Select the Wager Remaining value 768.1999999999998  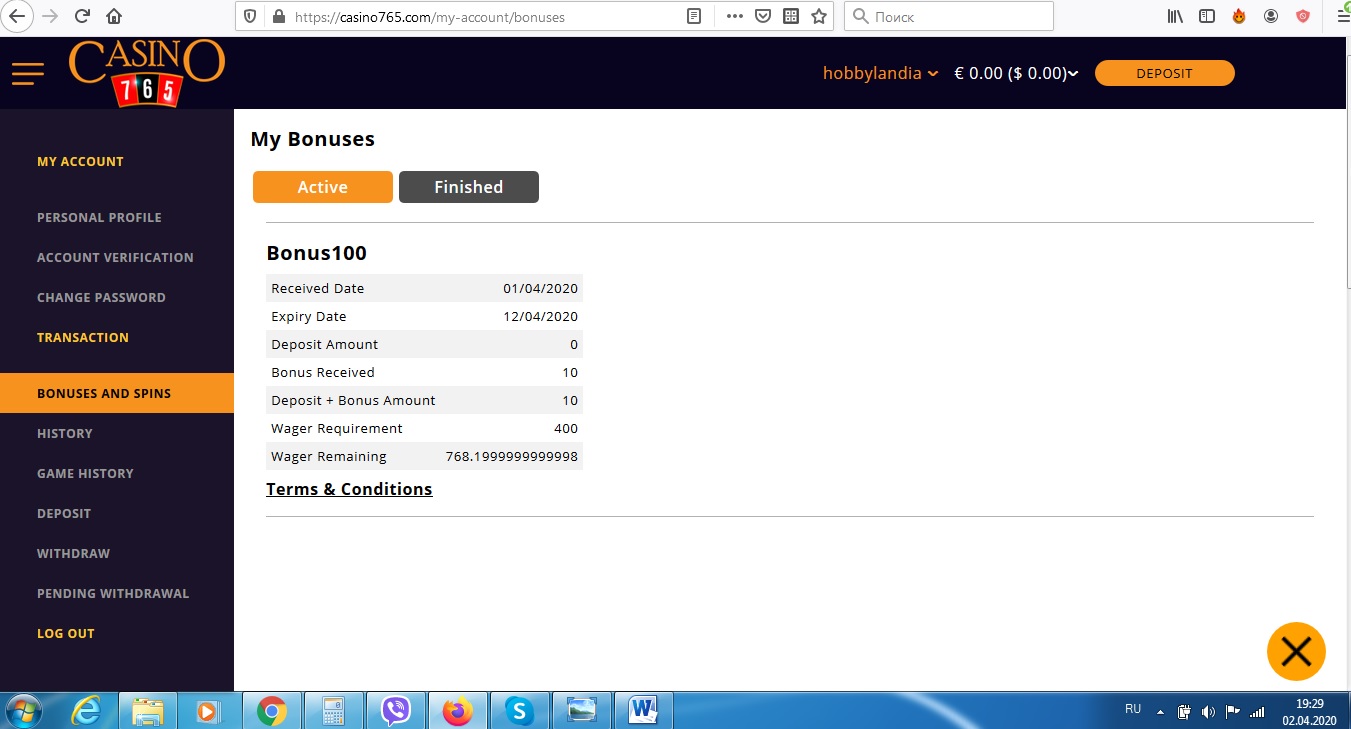pos(512,456)
